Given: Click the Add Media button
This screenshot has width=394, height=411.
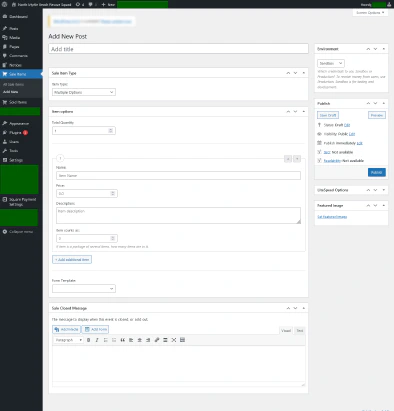Looking at the screenshot, I should 66,329.
